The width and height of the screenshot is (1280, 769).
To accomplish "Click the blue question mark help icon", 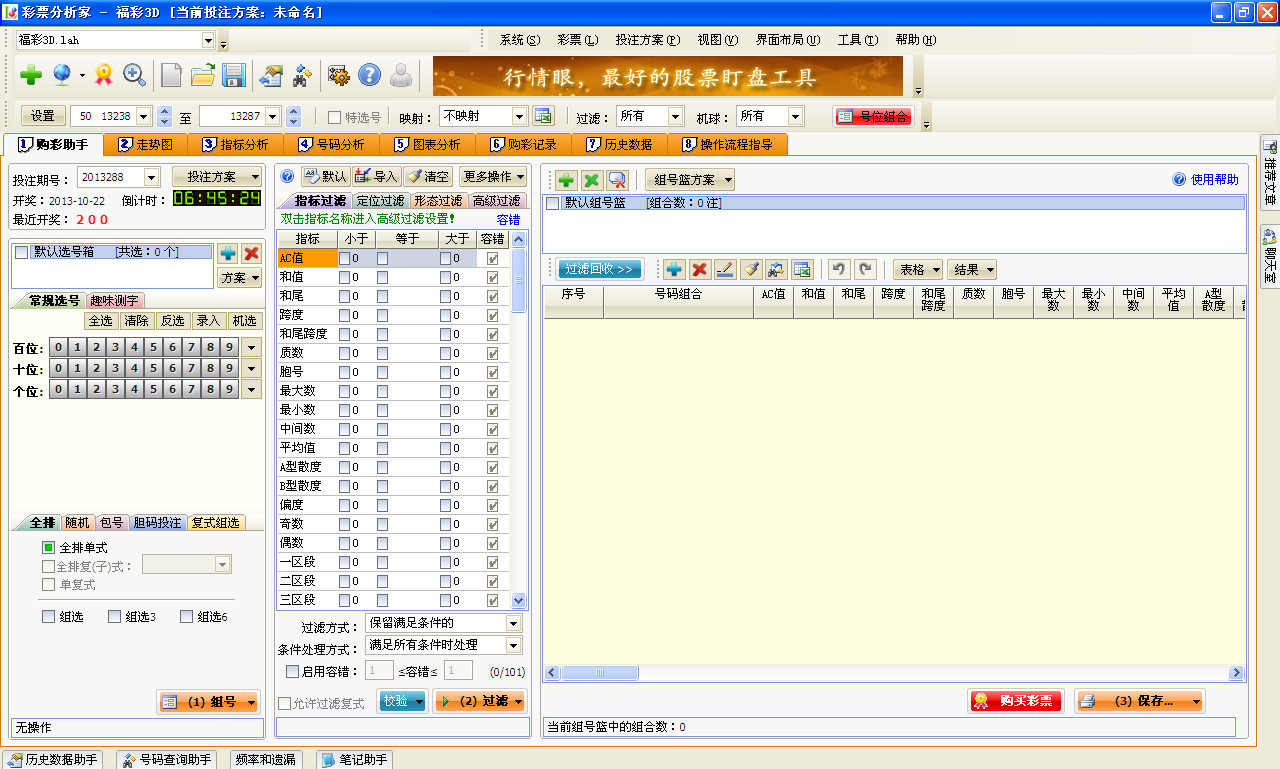I will 370,76.
